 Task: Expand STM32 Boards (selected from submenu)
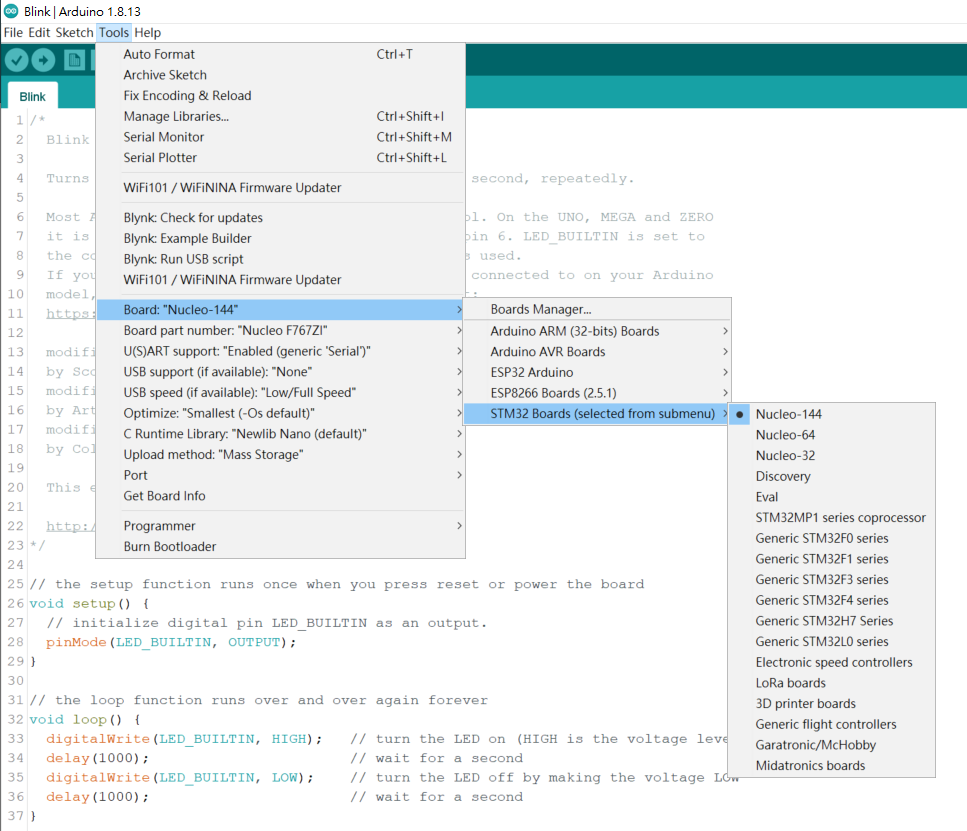[x=597, y=413]
